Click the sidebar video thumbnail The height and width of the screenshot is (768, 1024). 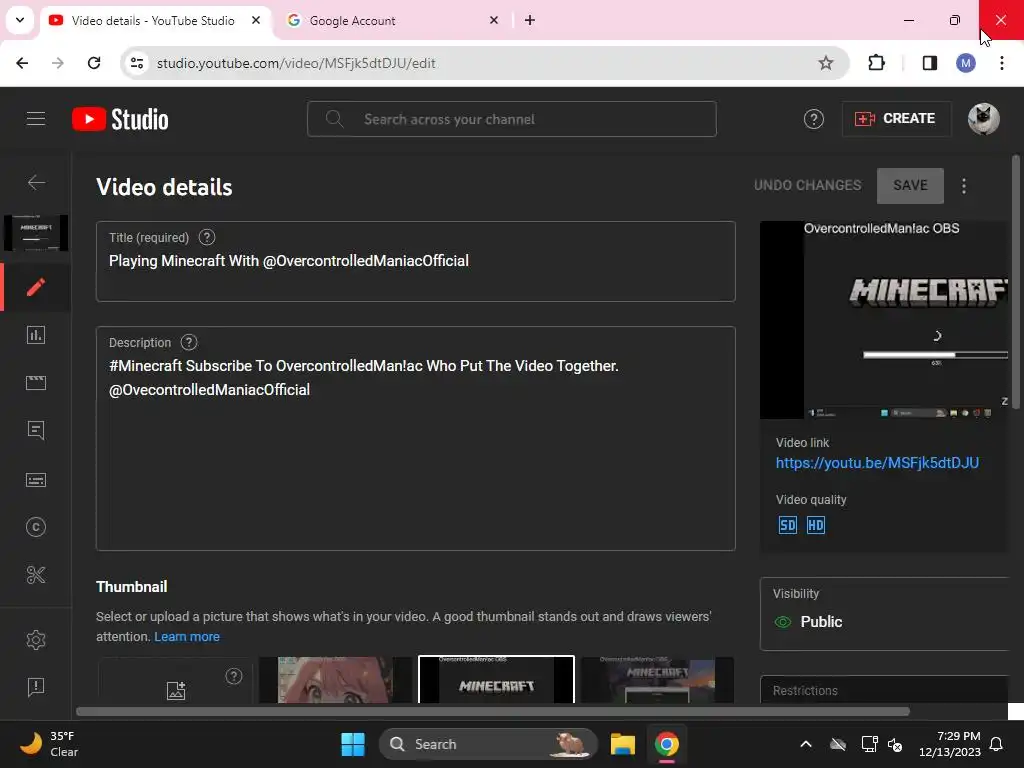click(36, 233)
